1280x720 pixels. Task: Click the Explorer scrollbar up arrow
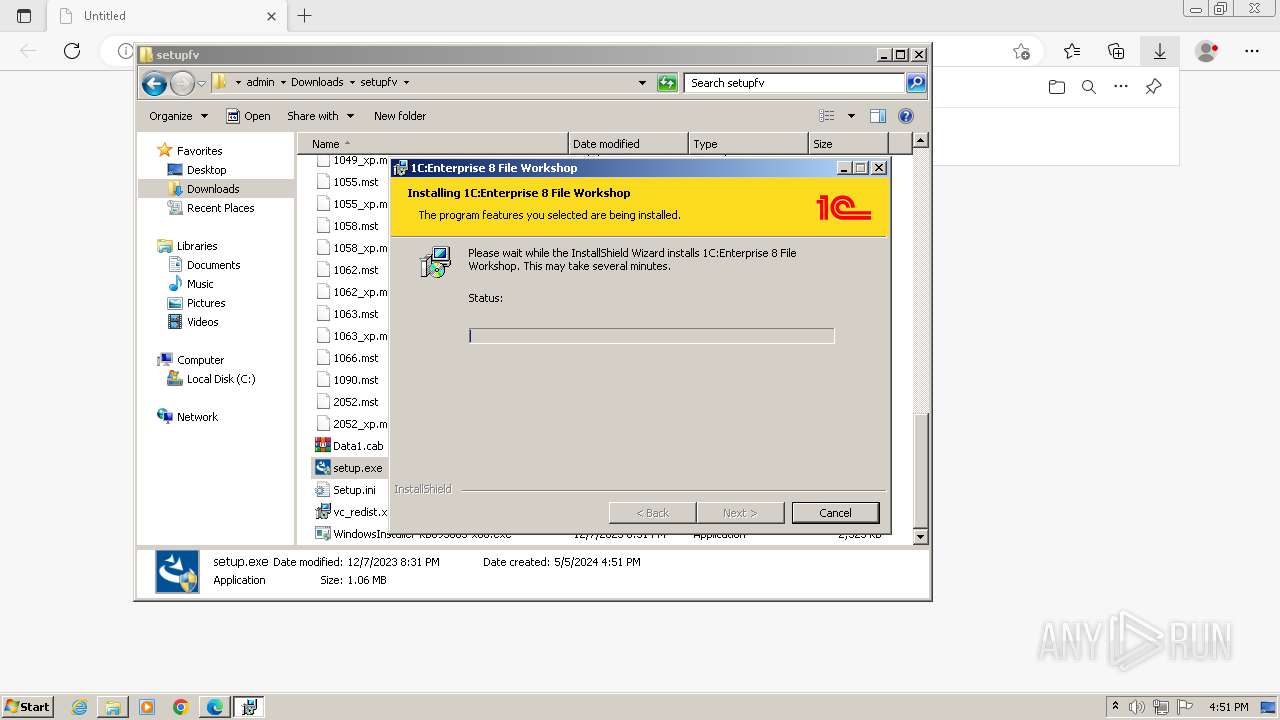921,141
